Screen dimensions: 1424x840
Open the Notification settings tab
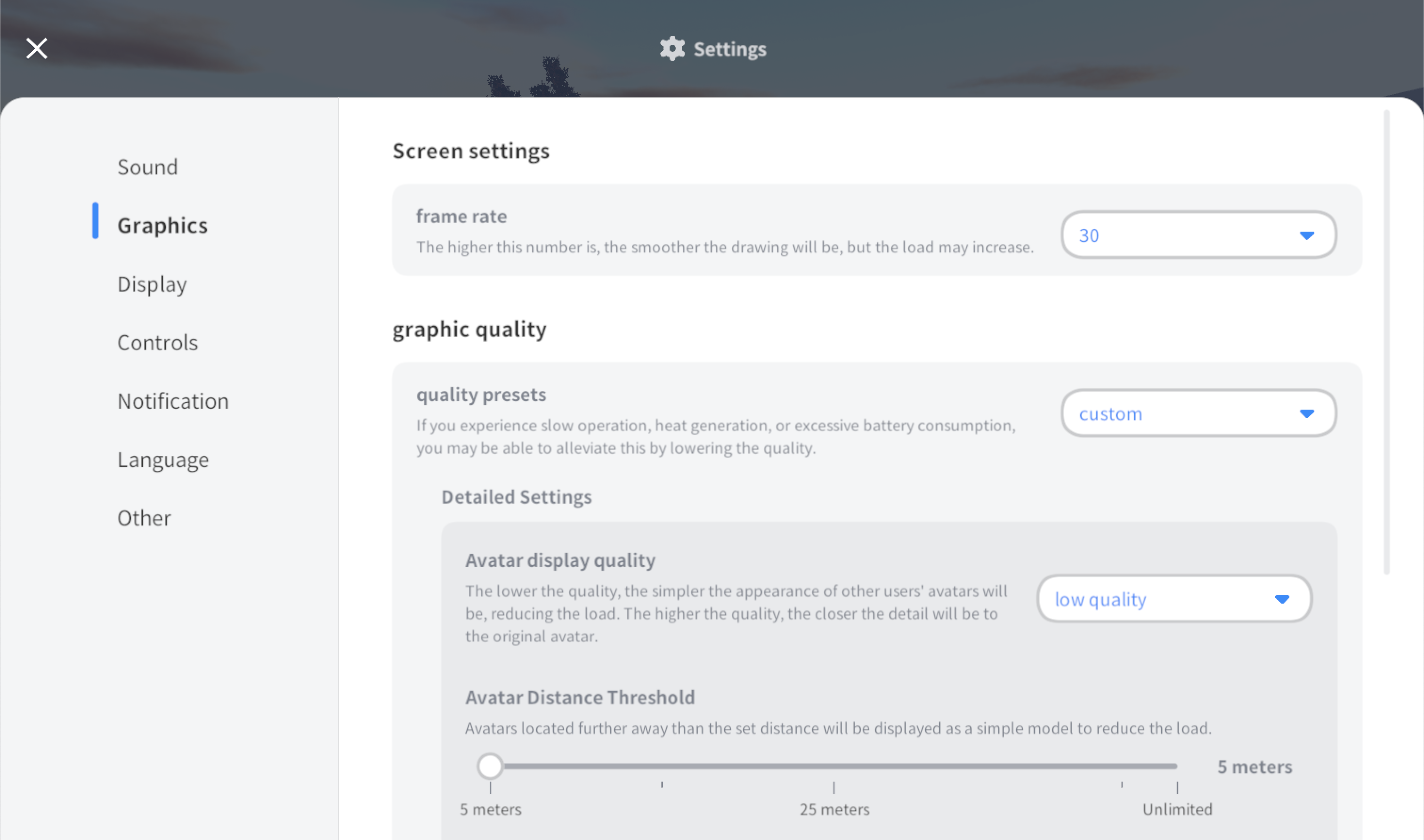click(173, 401)
